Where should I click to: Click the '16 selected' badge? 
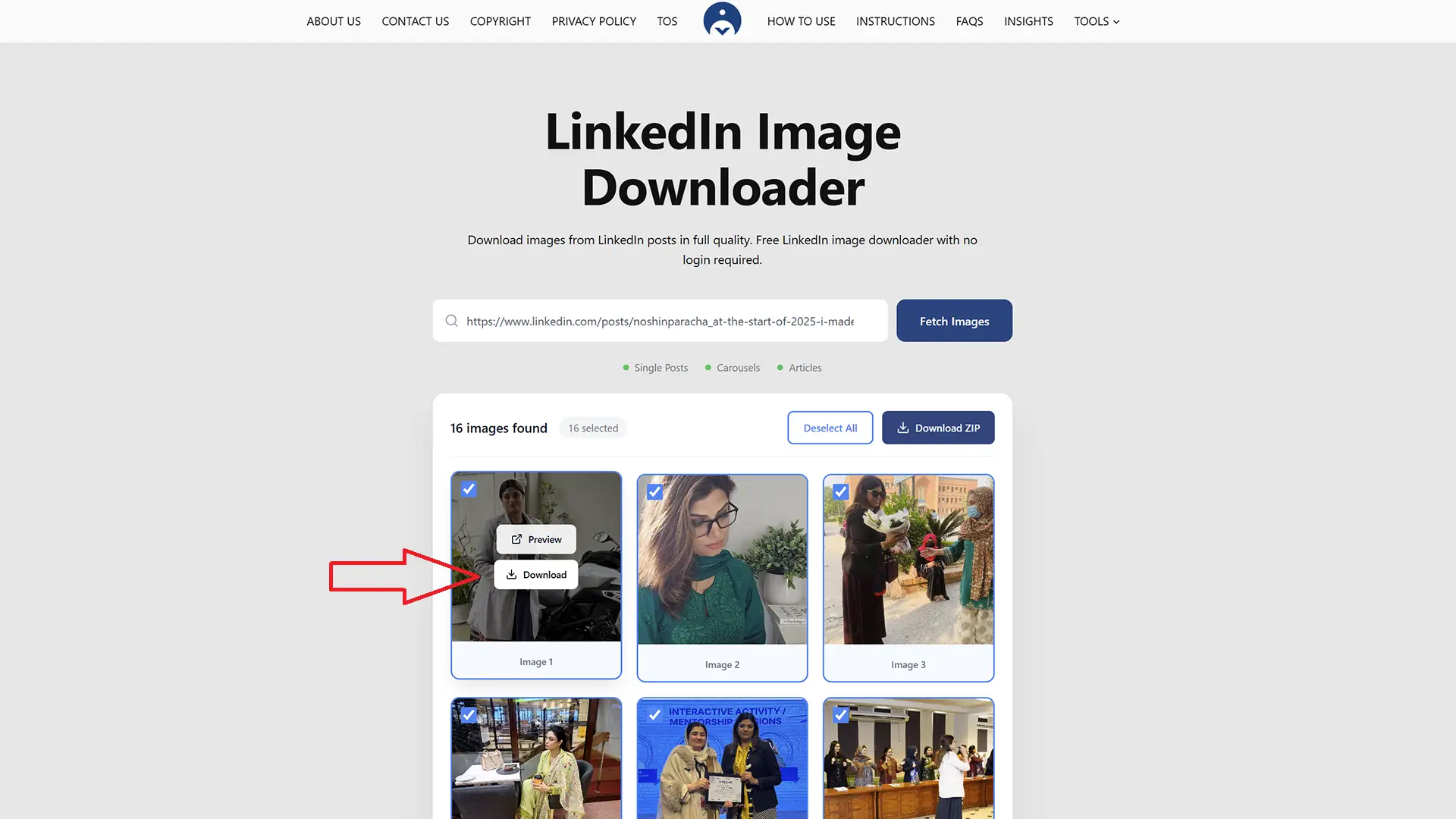coord(593,428)
